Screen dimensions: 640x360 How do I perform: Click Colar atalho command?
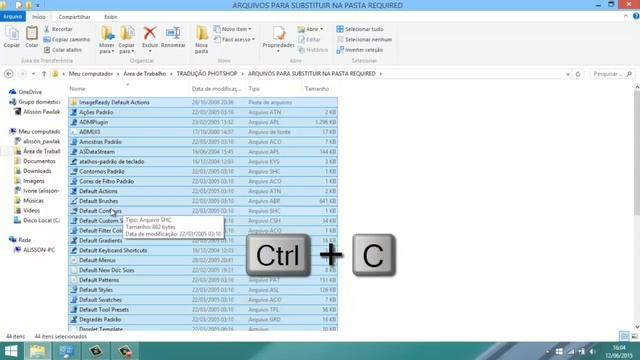pyautogui.click(x=62, y=50)
